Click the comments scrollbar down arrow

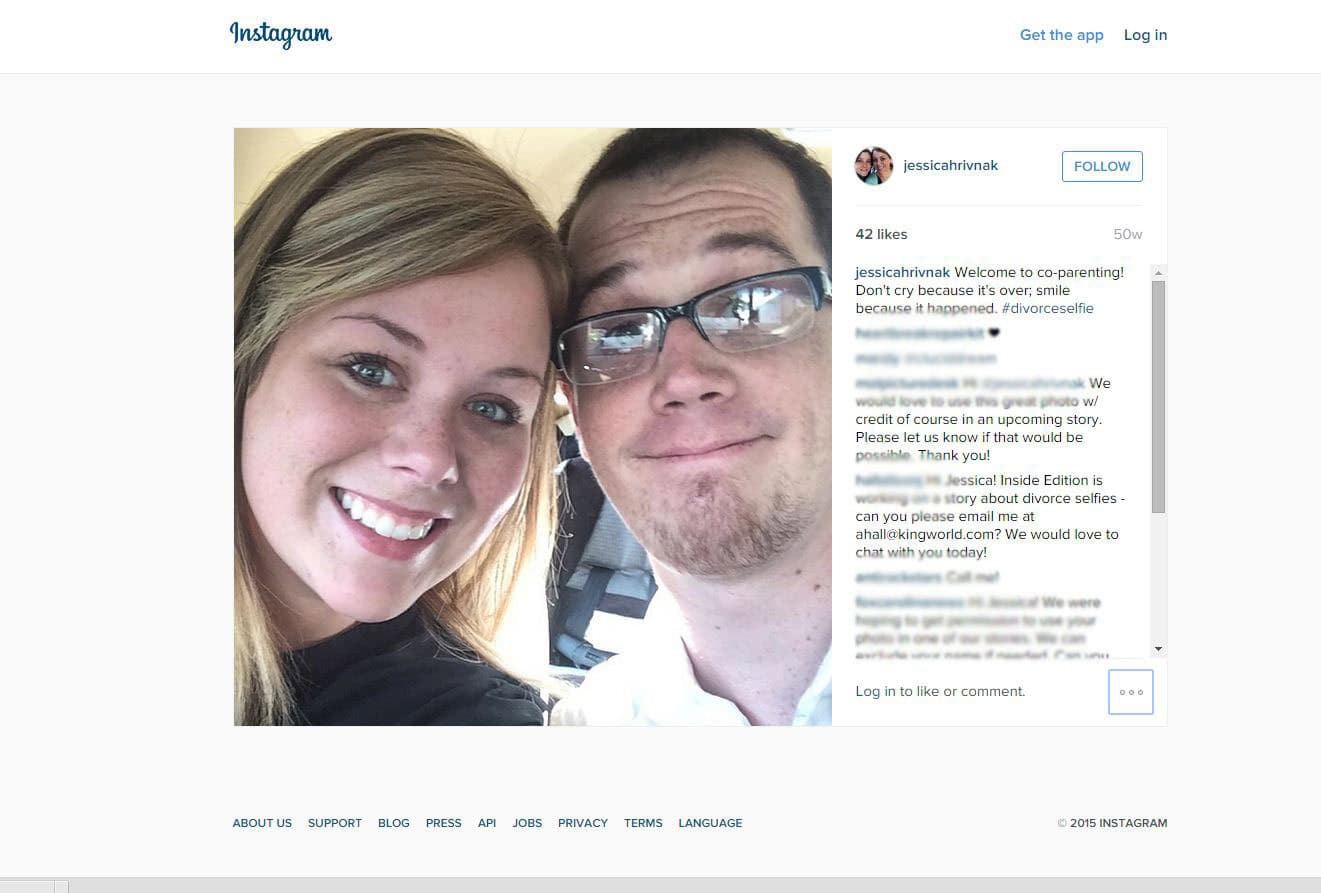pos(1158,649)
